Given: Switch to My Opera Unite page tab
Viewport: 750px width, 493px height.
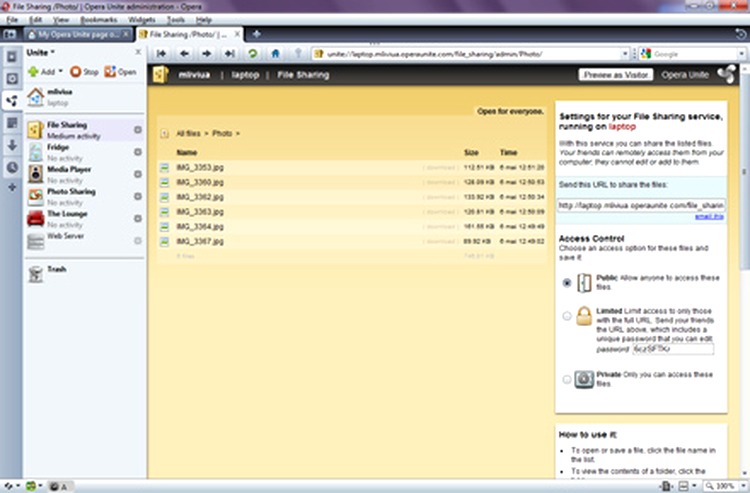Looking at the screenshot, I should 78,34.
